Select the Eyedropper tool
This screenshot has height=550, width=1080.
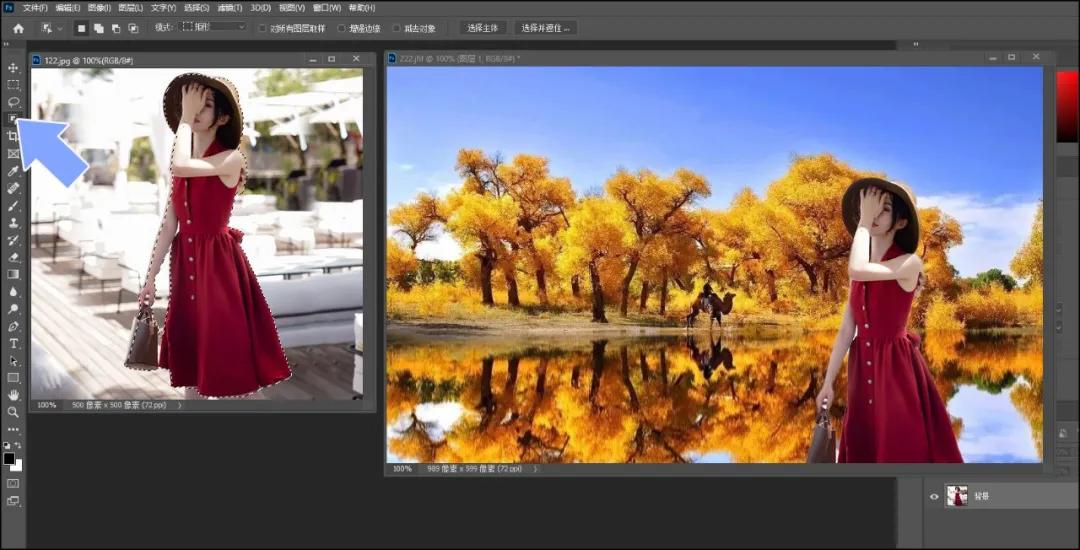click(13, 171)
